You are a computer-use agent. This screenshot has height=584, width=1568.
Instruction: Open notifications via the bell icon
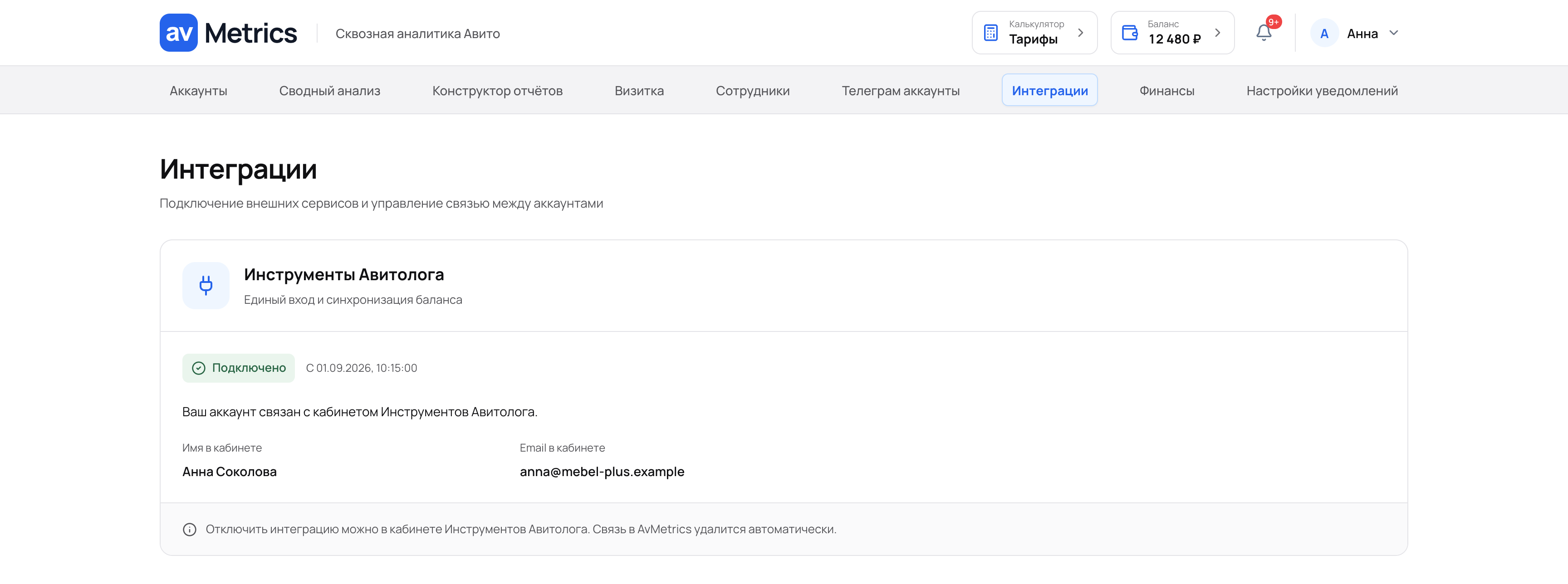[x=1264, y=34]
